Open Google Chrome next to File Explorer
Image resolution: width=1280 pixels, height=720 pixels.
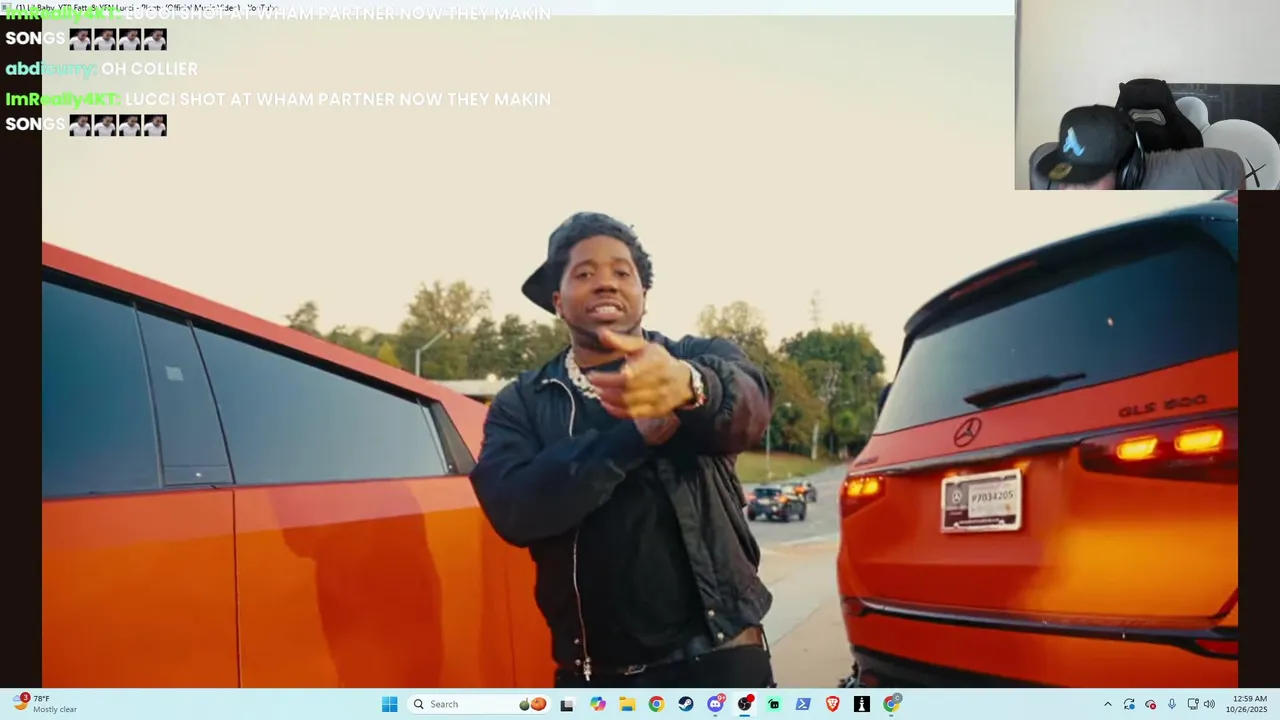click(656, 704)
